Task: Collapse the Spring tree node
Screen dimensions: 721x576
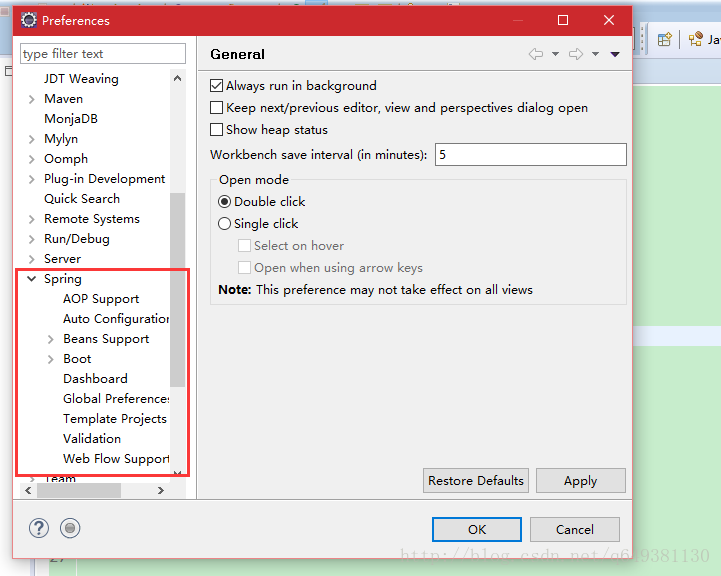Action: (31, 279)
